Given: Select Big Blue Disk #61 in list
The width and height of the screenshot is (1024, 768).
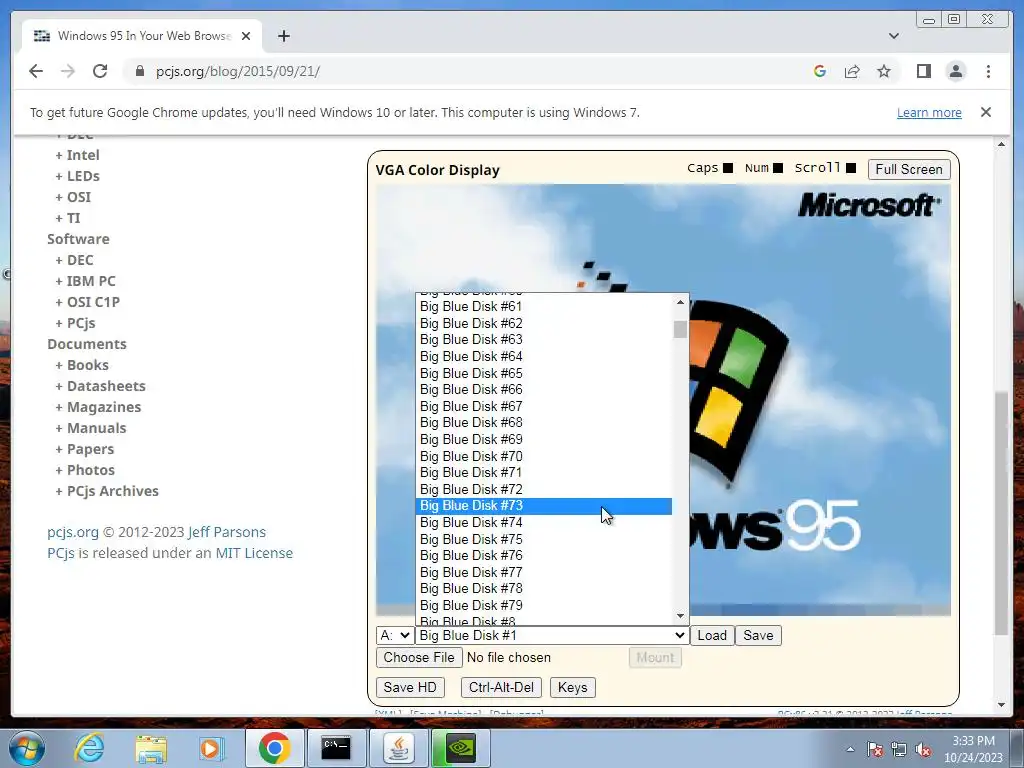Looking at the screenshot, I should pyautogui.click(x=543, y=306).
